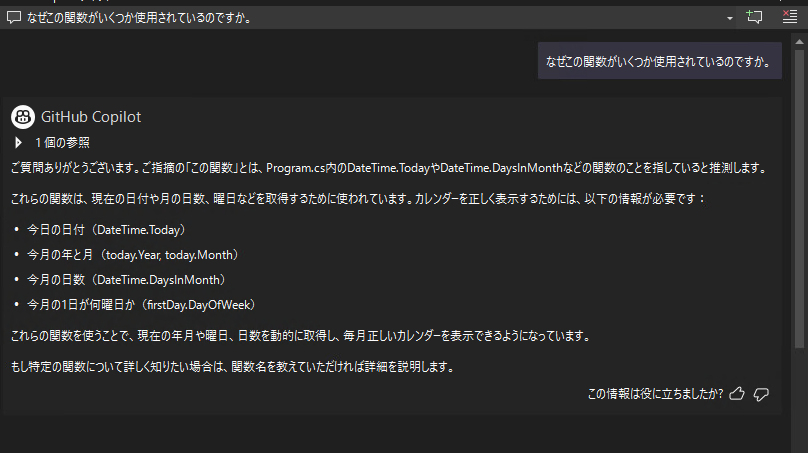Give the response a thumbs up
The image size is (808, 453).
coord(737,394)
